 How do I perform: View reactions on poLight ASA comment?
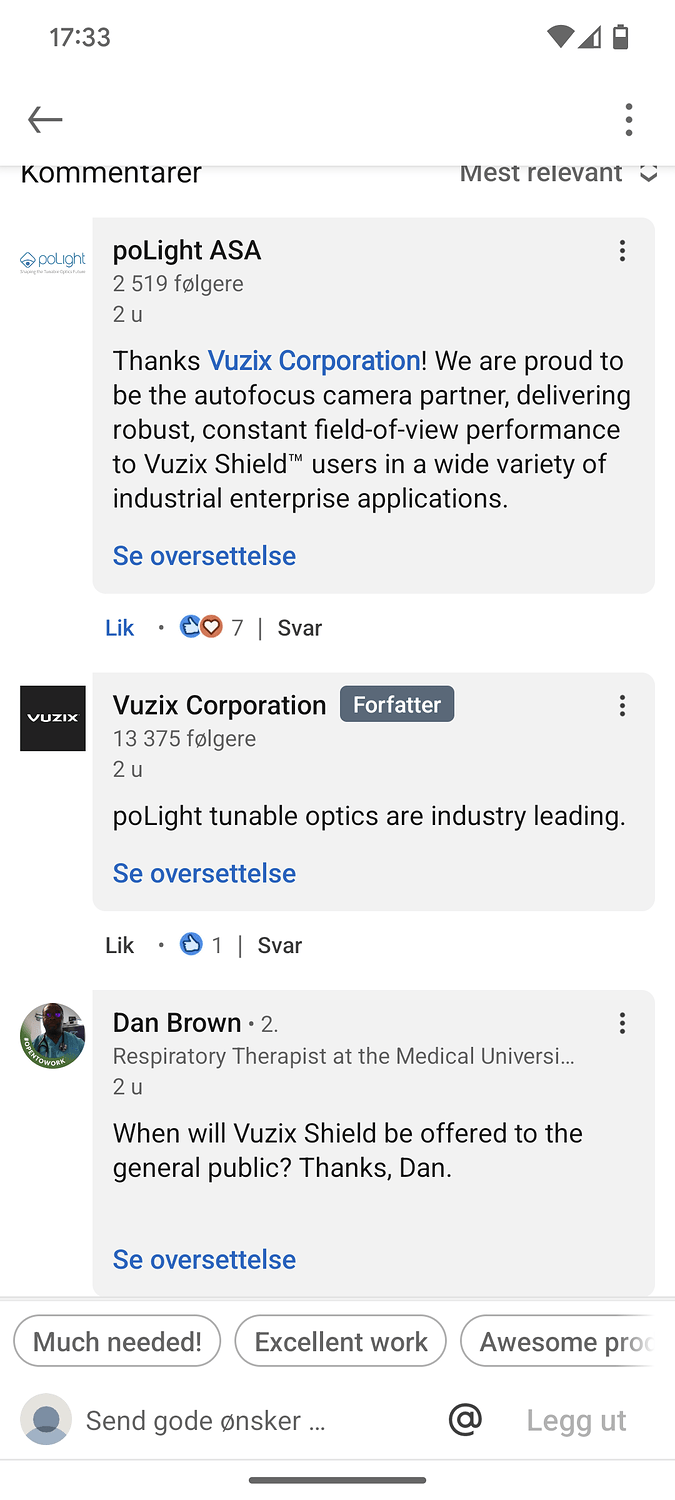(x=211, y=628)
